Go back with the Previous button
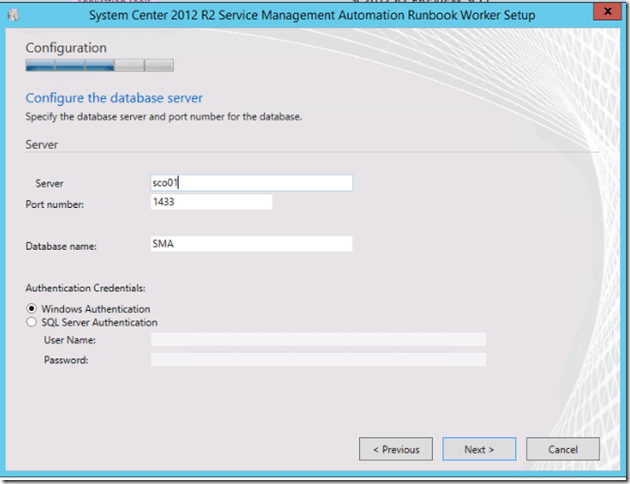630x484 pixels. coord(396,449)
